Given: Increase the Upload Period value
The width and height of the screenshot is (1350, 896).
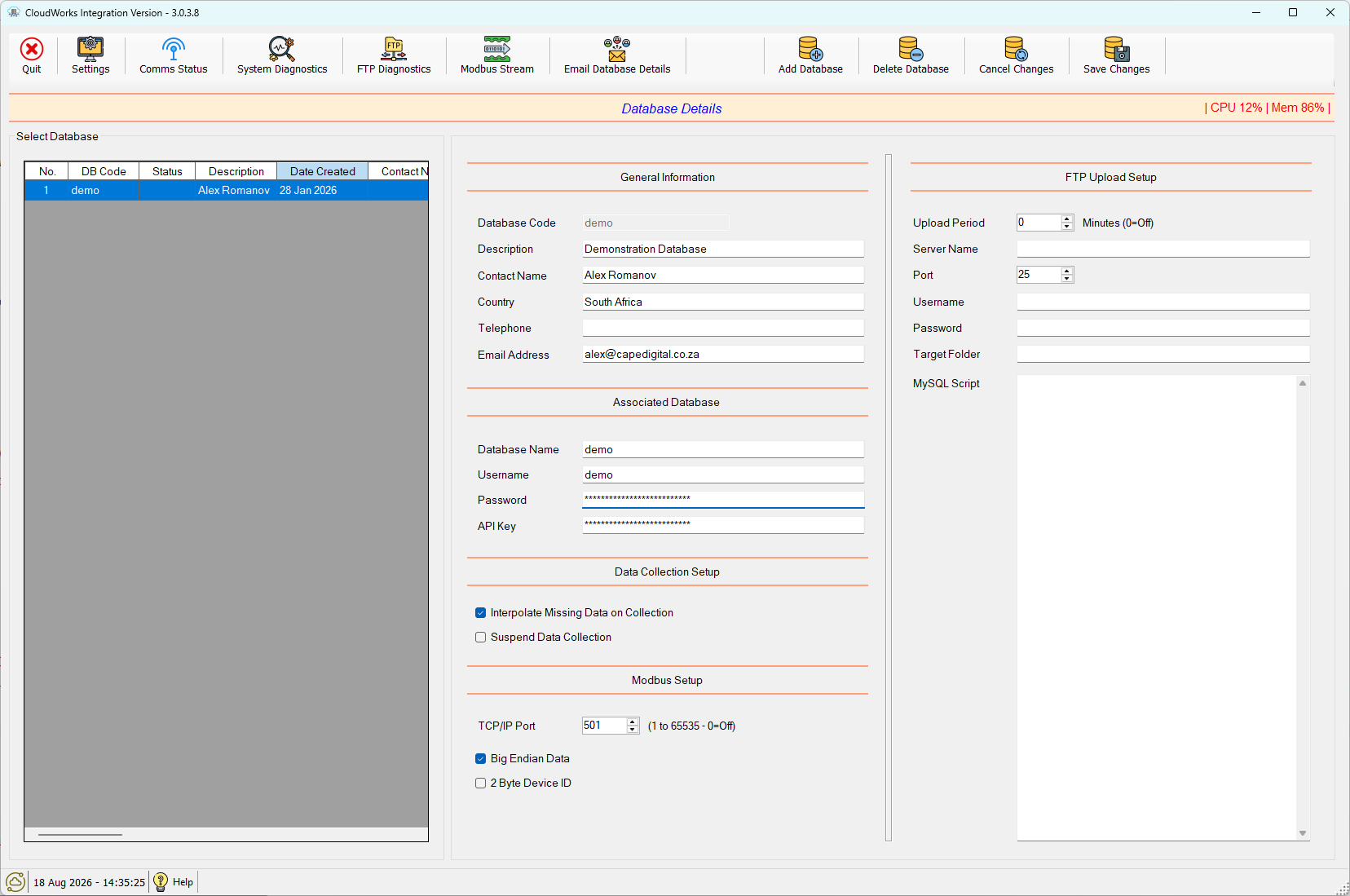Looking at the screenshot, I should click(1067, 218).
